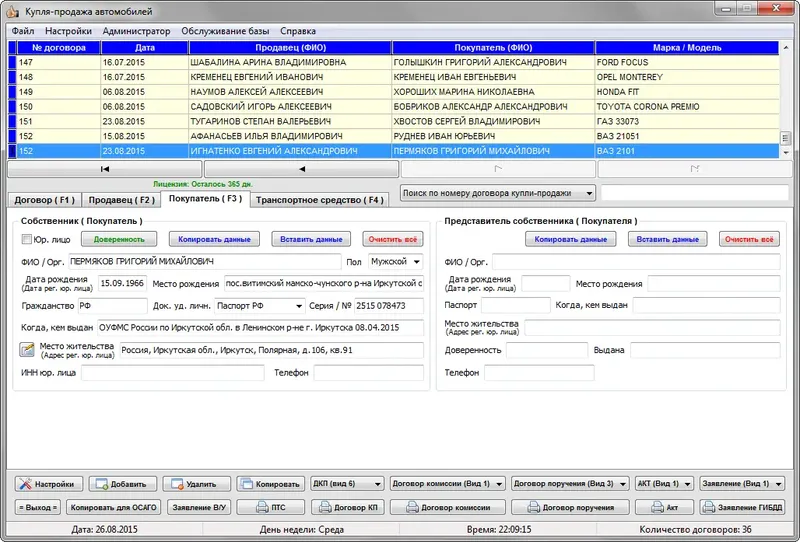
Task: Open Настройки with wrench icon
Action: 47,484
